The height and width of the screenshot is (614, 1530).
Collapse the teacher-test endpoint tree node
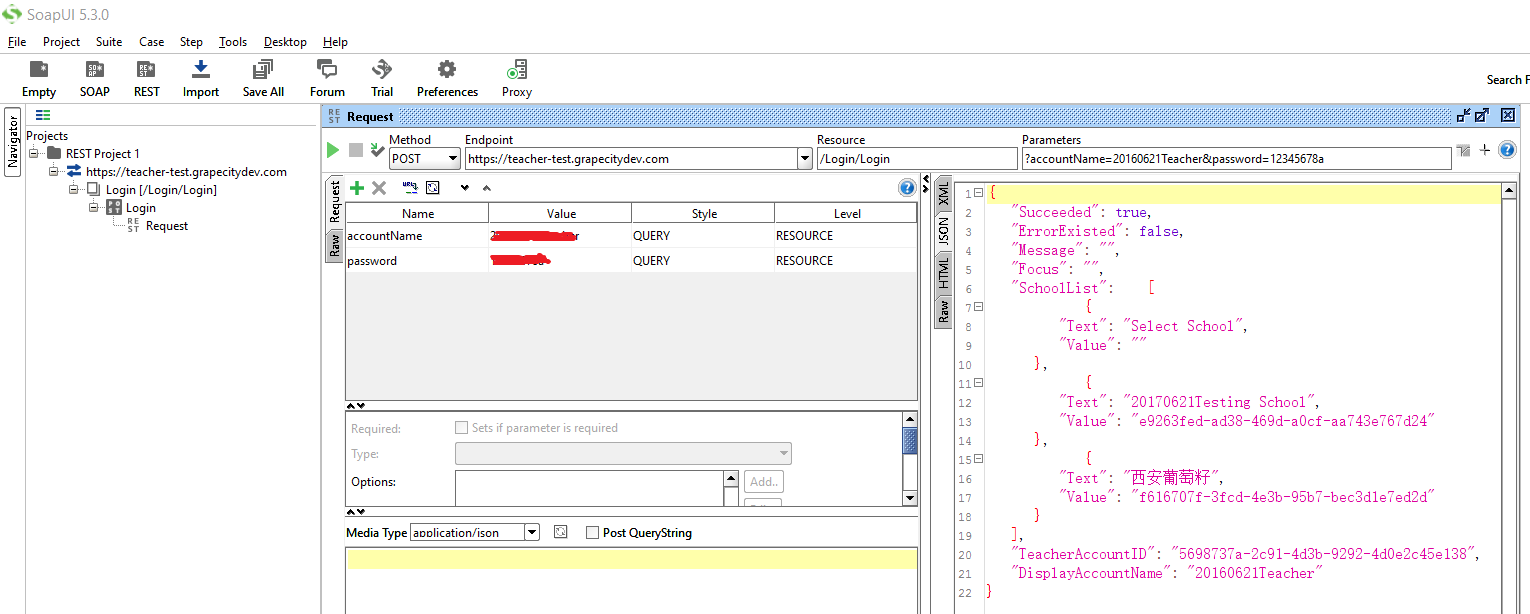click(x=53, y=172)
